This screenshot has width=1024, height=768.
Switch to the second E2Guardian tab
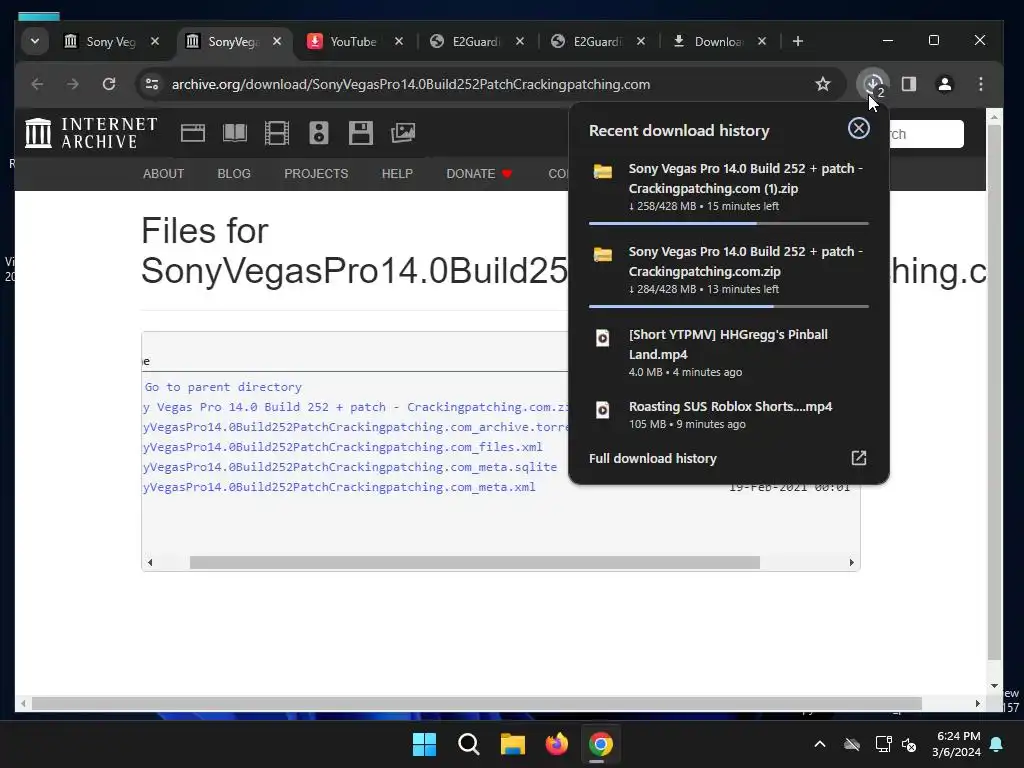tap(597, 41)
